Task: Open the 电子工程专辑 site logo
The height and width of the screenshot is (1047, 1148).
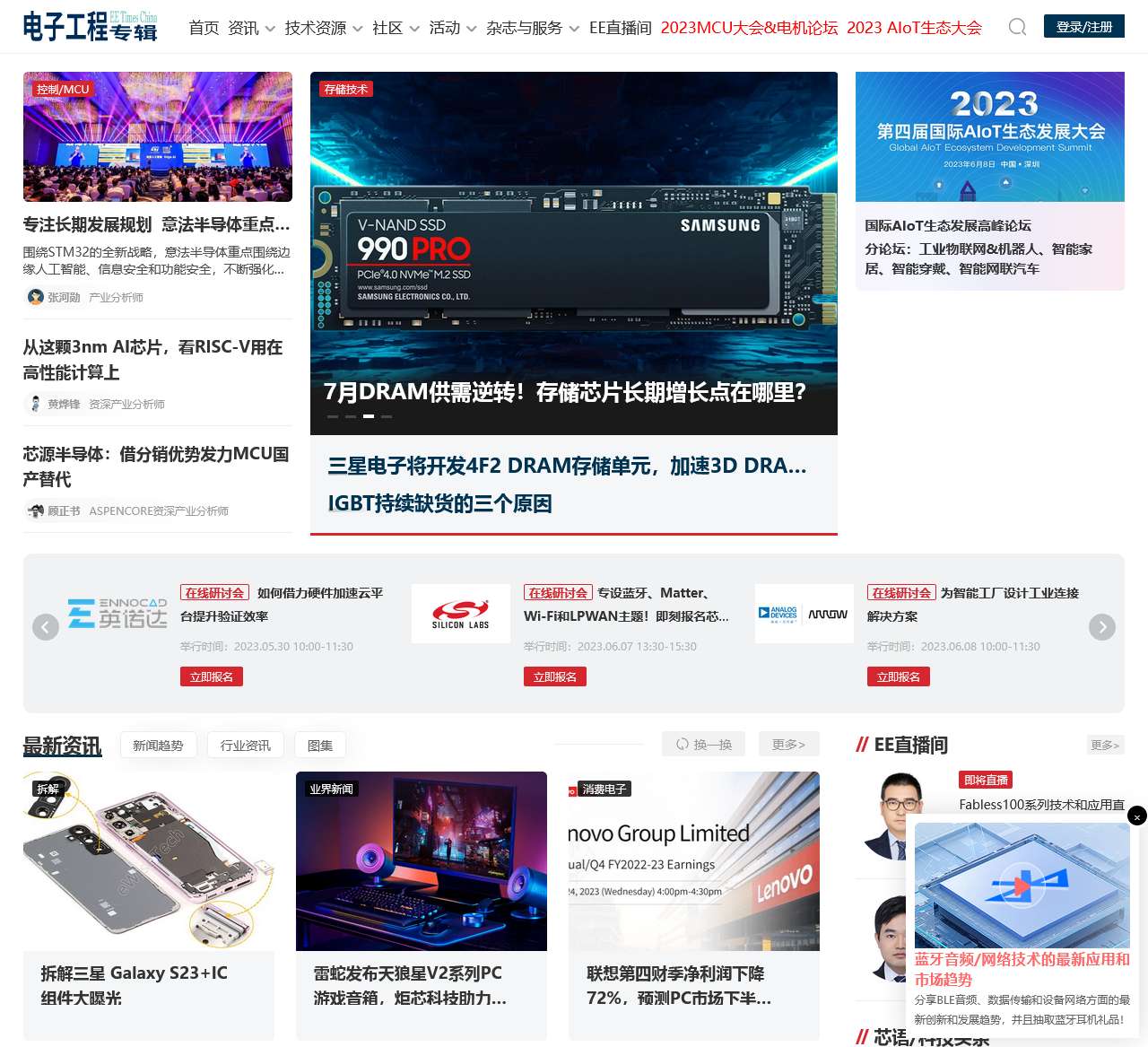Action: click(x=90, y=27)
